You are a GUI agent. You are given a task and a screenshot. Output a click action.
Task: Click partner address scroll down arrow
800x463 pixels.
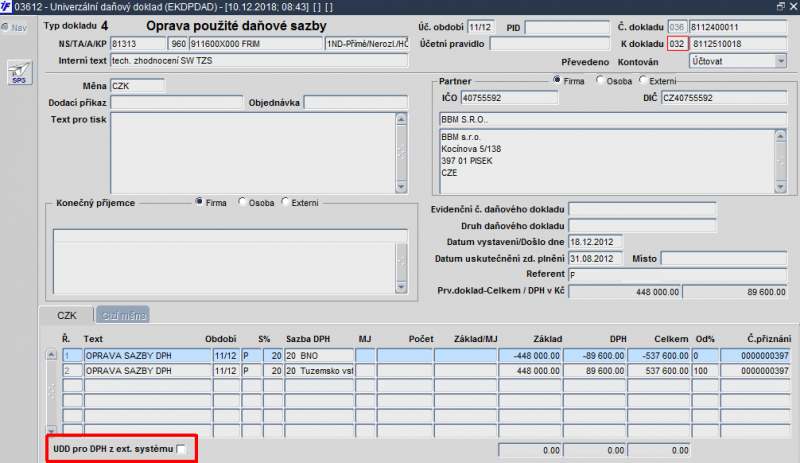coord(780,187)
